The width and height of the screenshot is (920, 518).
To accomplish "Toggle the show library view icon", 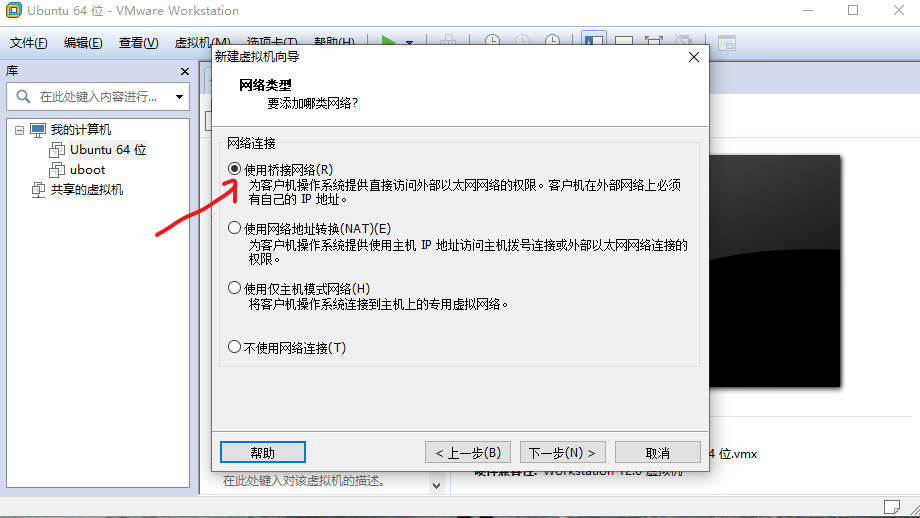I will click(594, 40).
